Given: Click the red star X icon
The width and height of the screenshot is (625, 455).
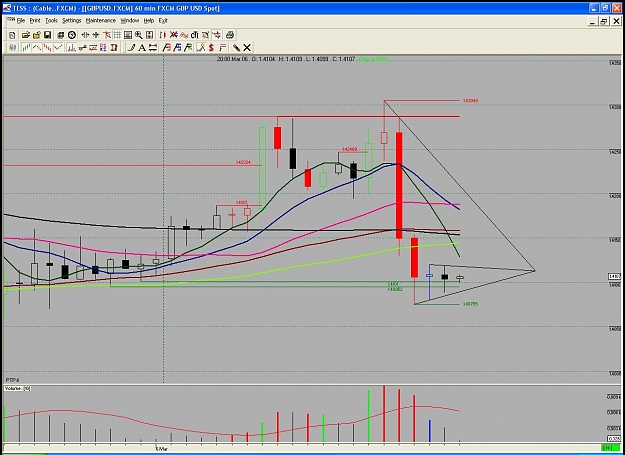Looking at the screenshot, I should click(x=173, y=35).
